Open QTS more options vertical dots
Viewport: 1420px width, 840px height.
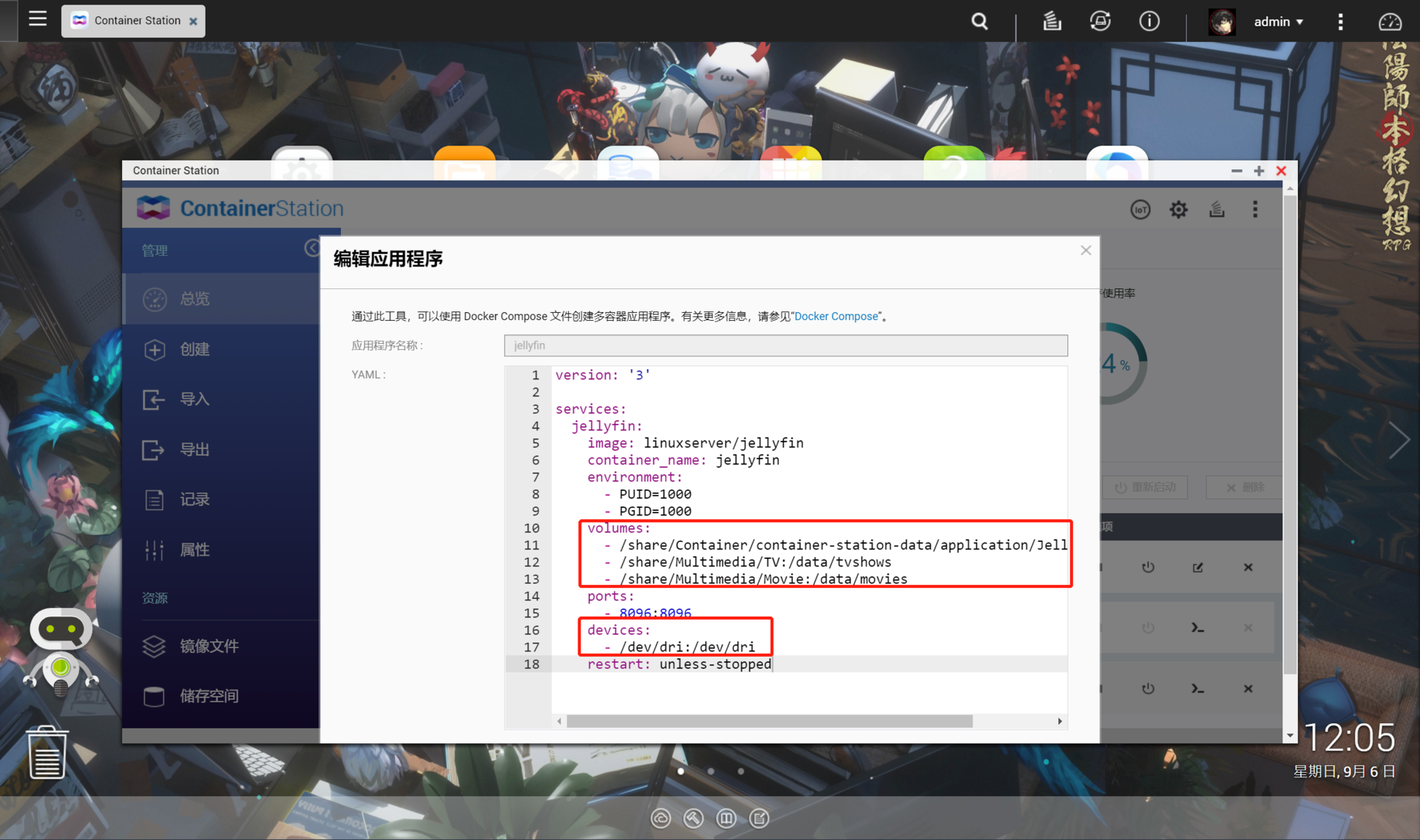tap(1340, 21)
